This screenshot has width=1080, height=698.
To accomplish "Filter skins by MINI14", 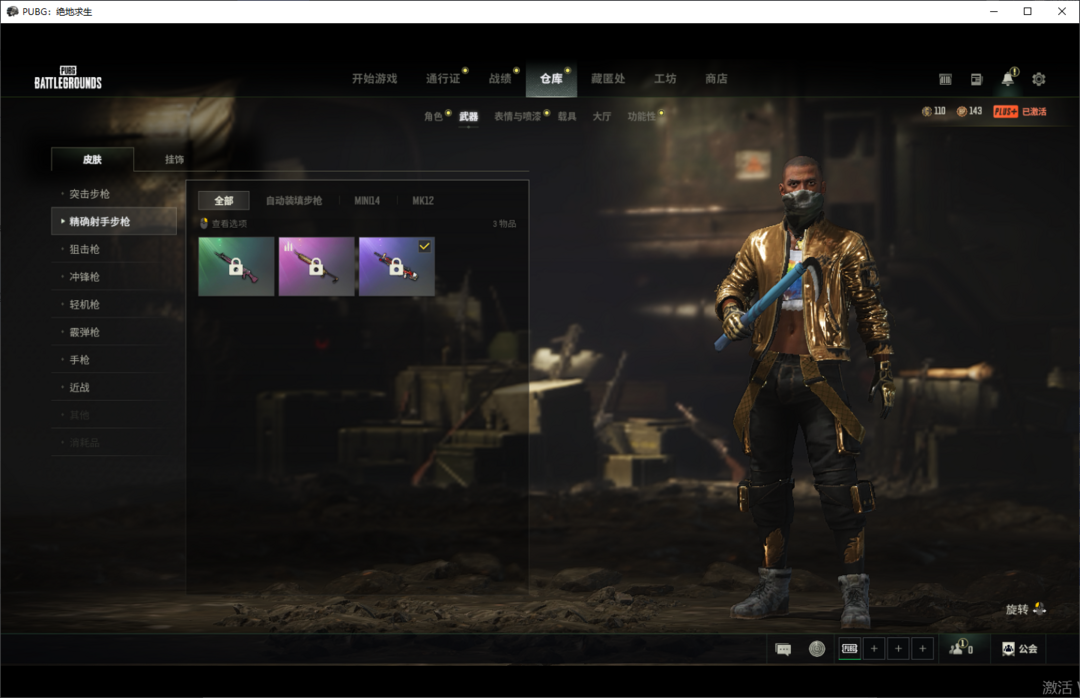I will 367,201.
